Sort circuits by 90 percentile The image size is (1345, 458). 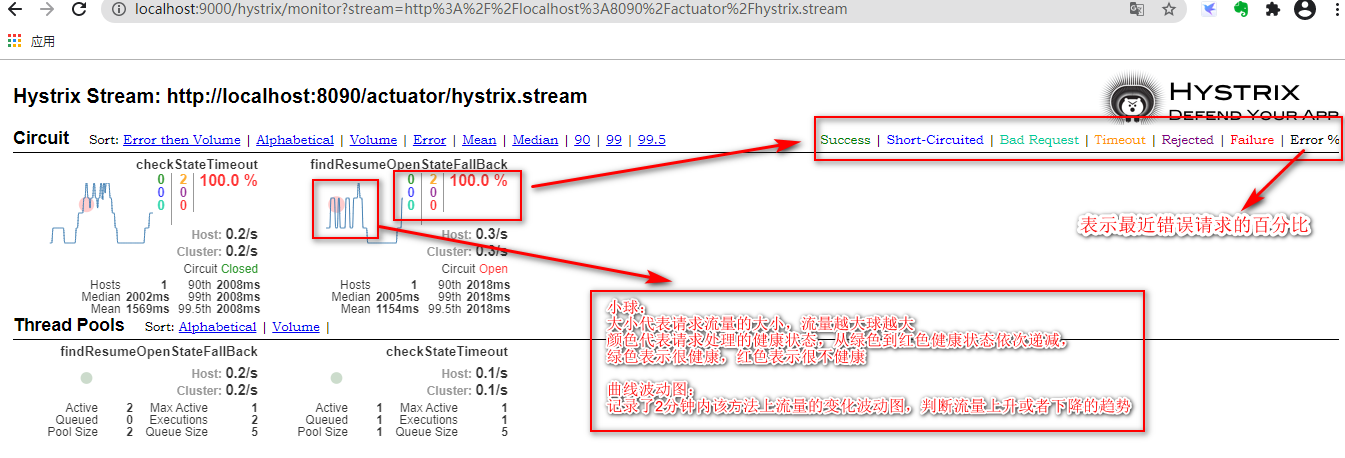point(582,140)
